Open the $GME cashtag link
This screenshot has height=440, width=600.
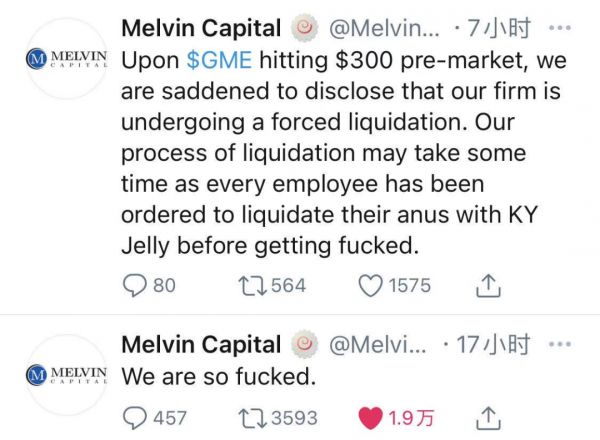click(217, 60)
